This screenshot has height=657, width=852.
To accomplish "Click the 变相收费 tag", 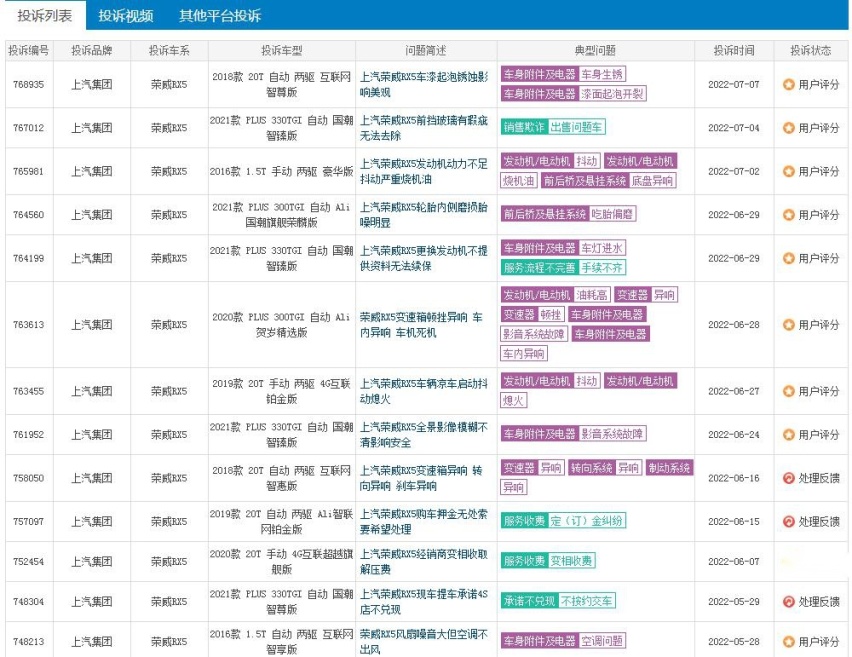I will point(571,561).
